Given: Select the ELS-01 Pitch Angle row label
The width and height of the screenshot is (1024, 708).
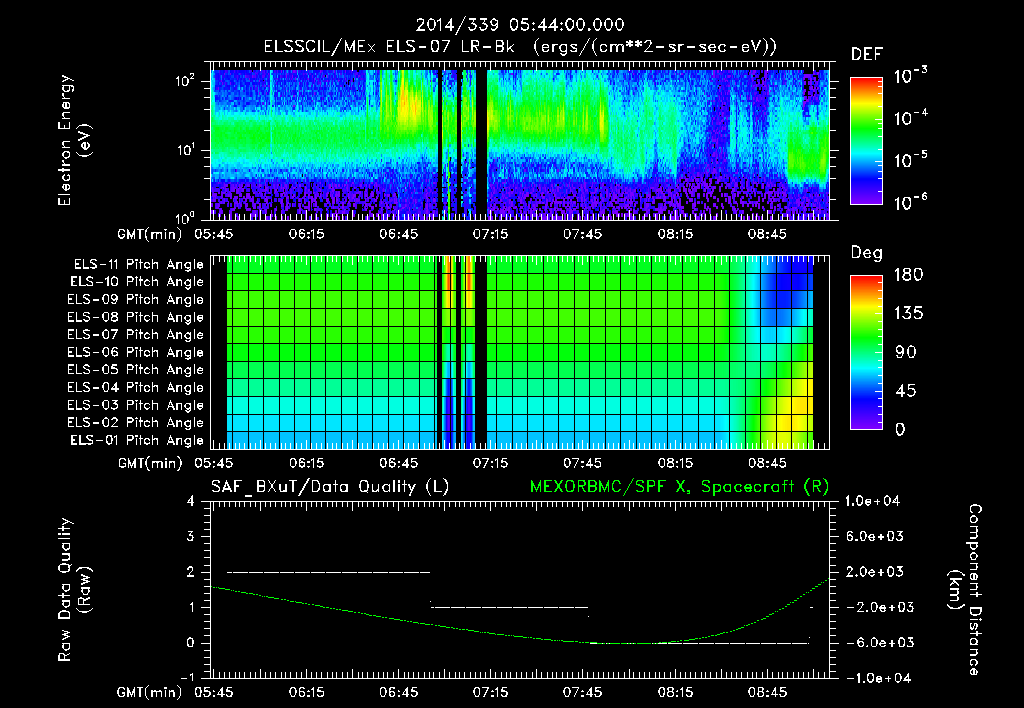Looking at the screenshot, I should [x=137, y=440].
